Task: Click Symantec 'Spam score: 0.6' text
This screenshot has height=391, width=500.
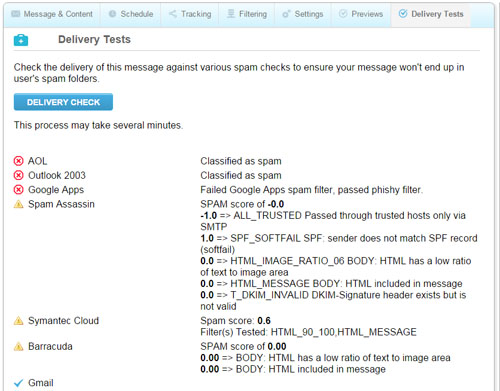Action: point(235,321)
